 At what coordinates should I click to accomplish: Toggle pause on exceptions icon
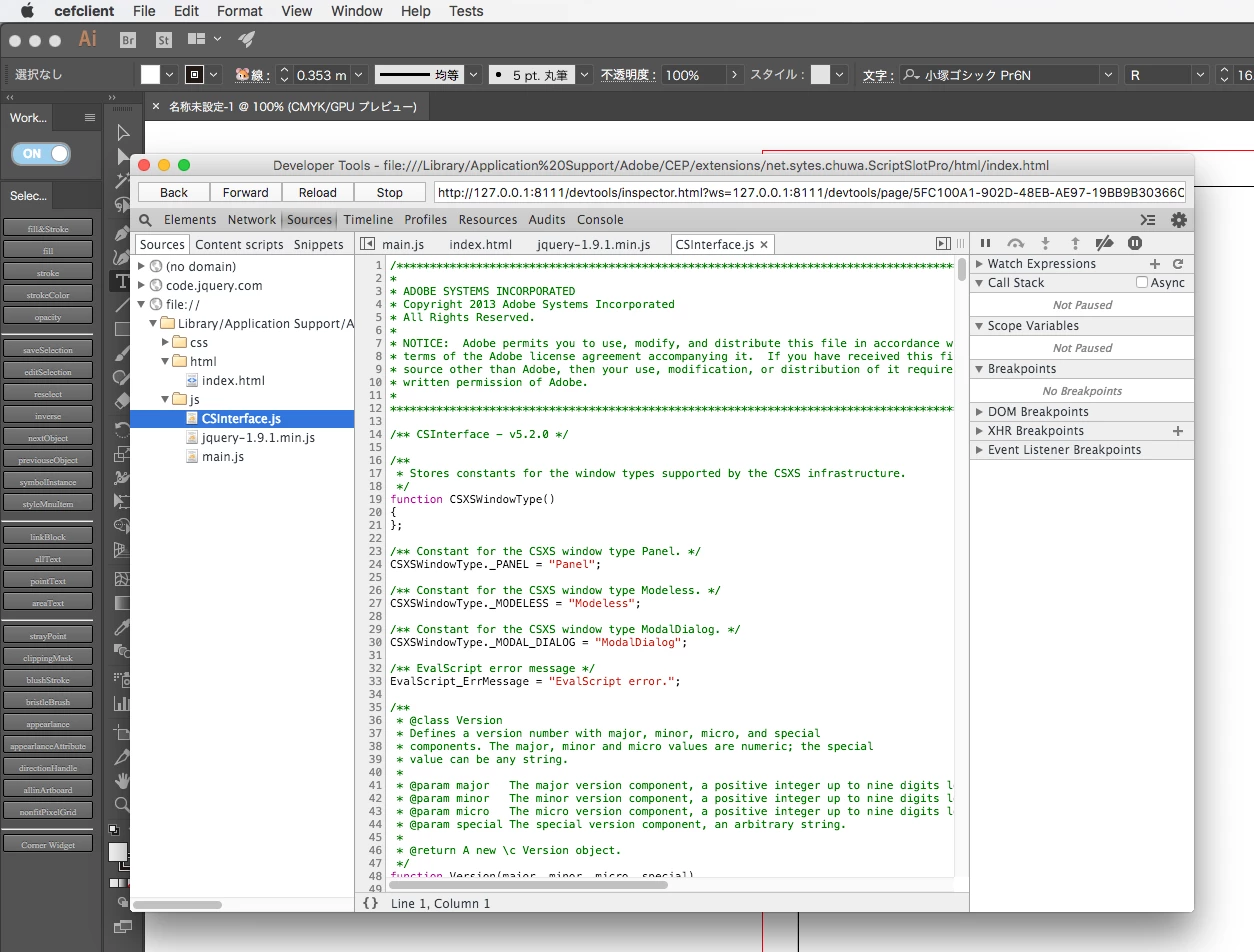[x=1135, y=243]
